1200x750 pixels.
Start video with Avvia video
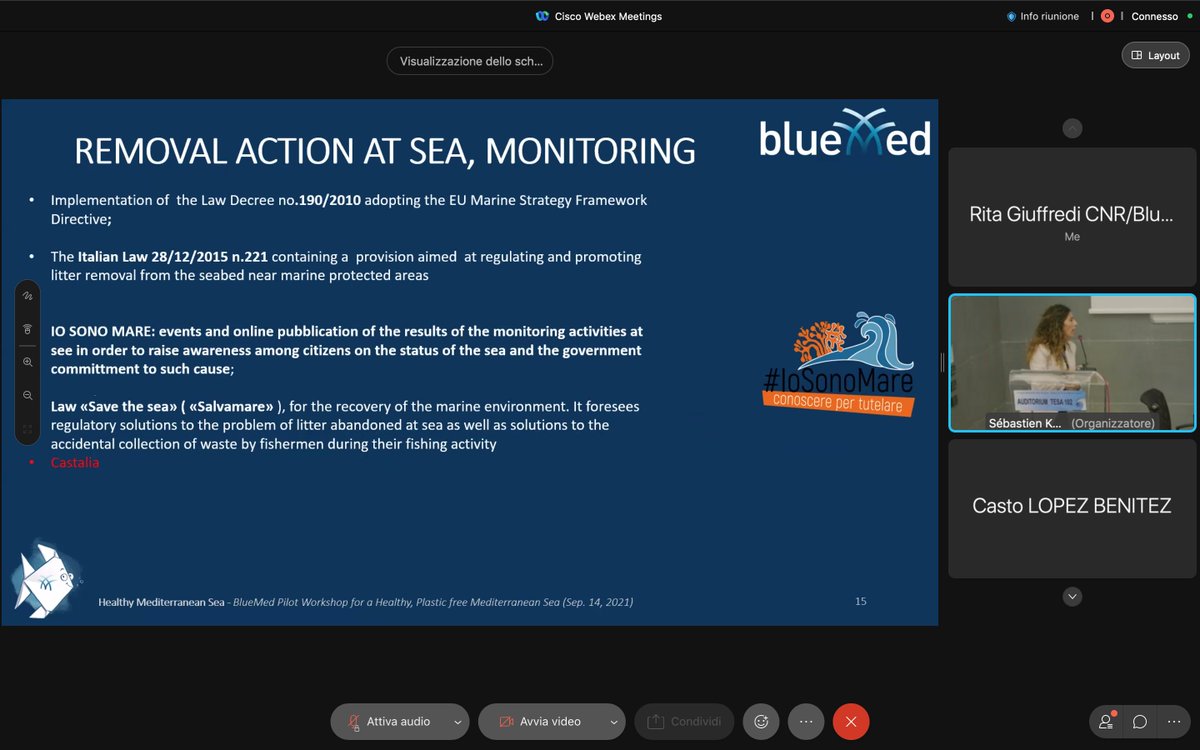click(544, 721)
